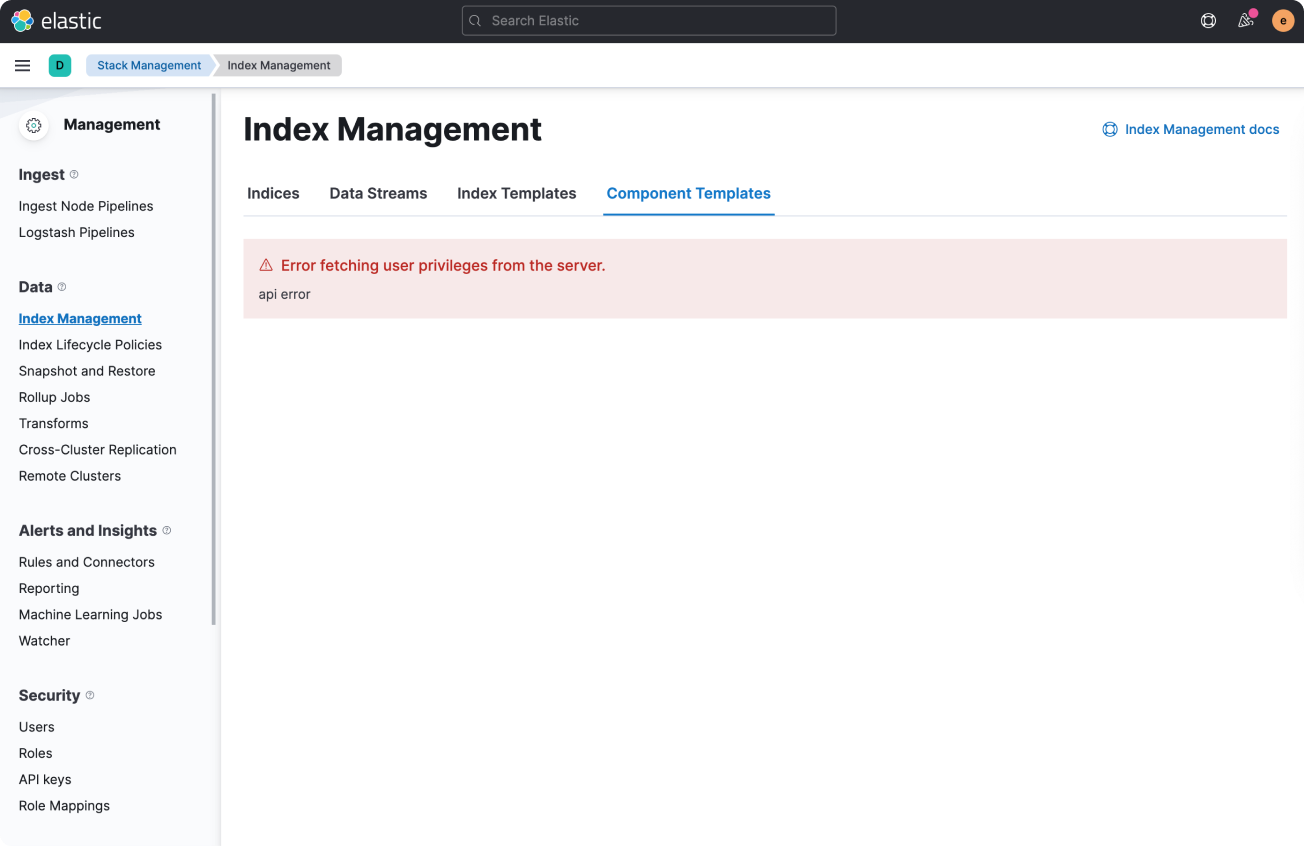Open the help menu in the top bar
1304x846 pixels.
1208,20
